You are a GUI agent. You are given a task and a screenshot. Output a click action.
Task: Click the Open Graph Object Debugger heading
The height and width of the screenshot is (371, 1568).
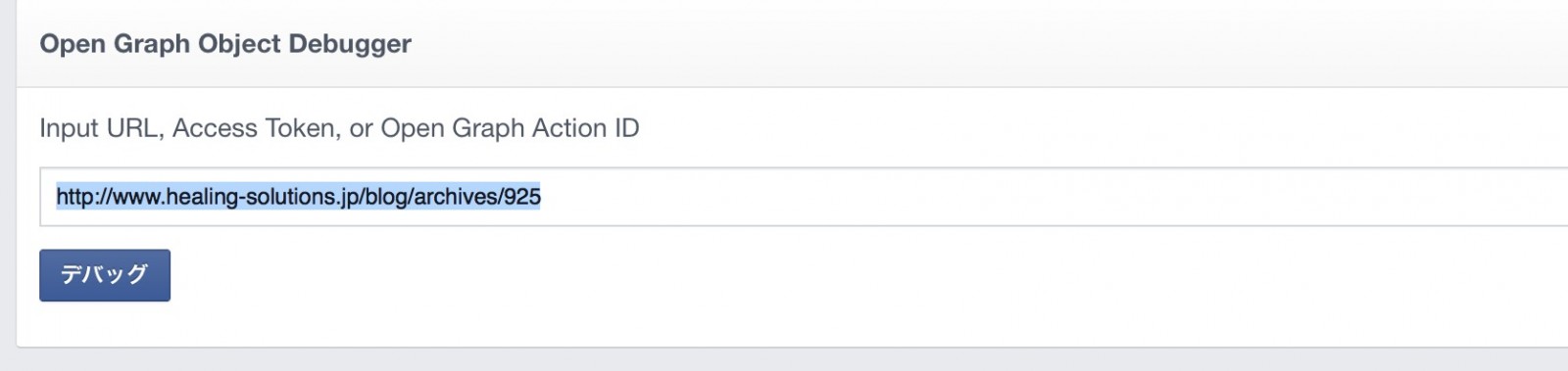pos(225,44)
